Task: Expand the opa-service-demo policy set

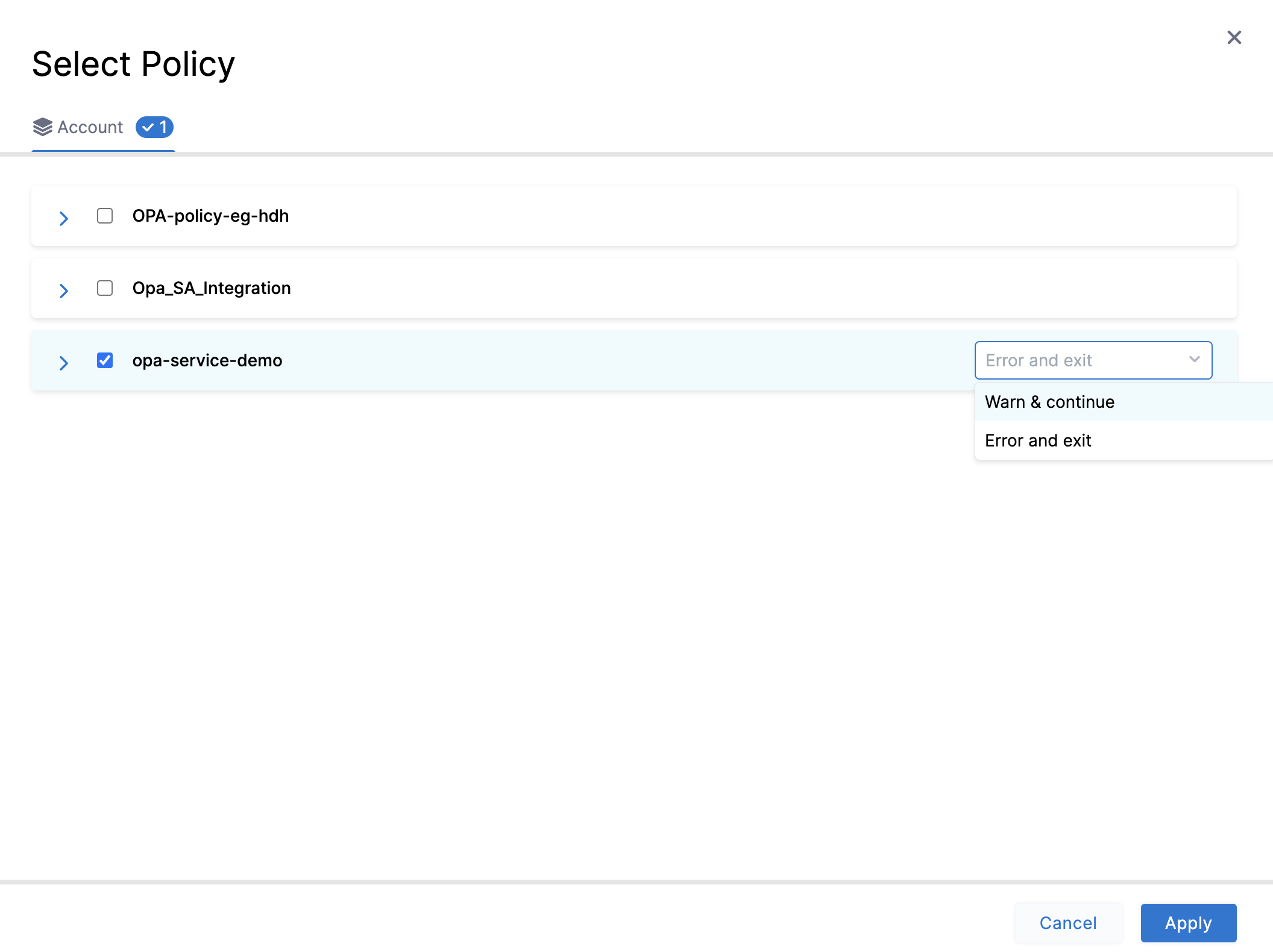Action: tap(64, 362)
